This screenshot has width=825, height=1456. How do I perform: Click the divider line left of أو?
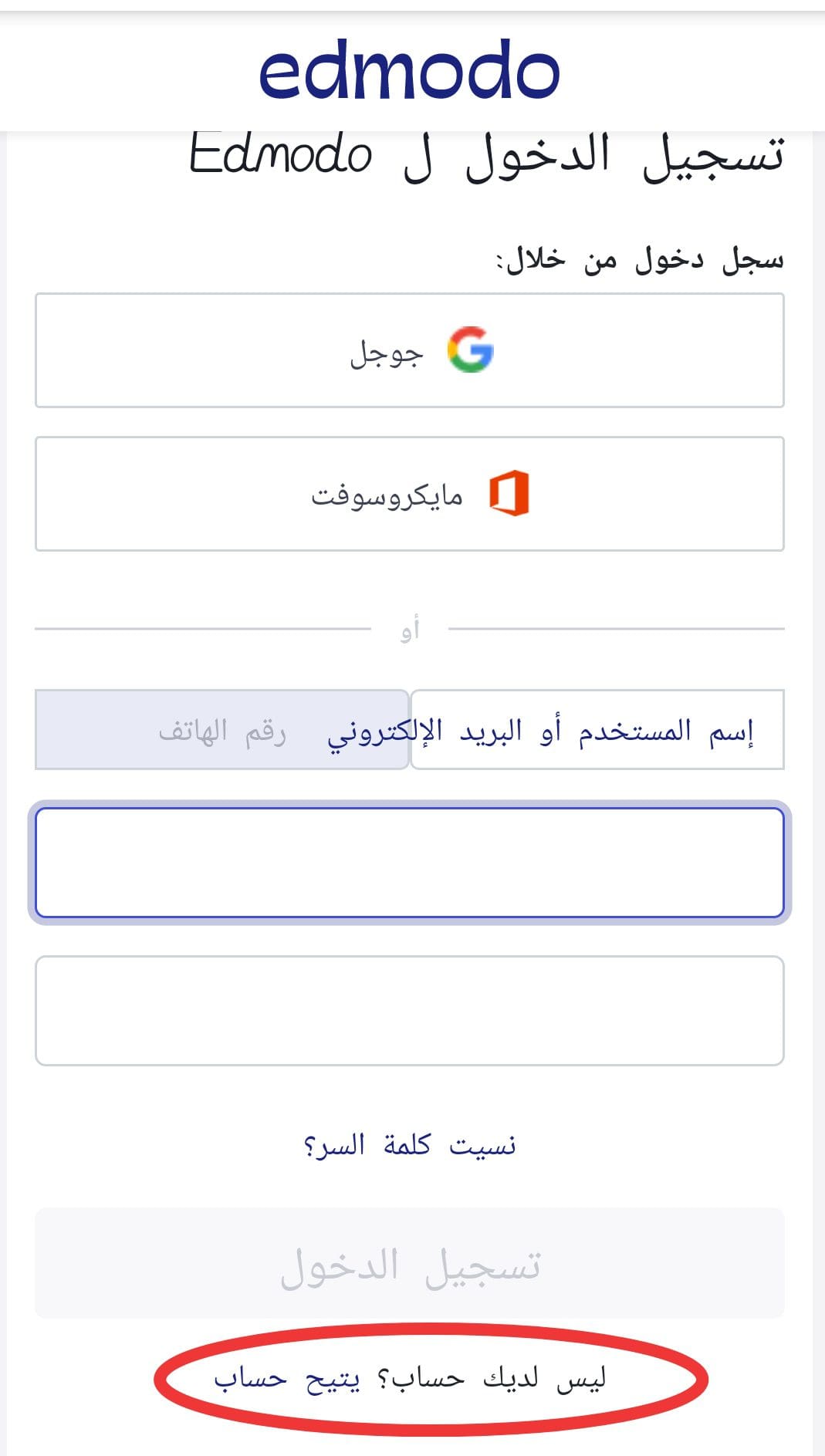coord(203,629)
